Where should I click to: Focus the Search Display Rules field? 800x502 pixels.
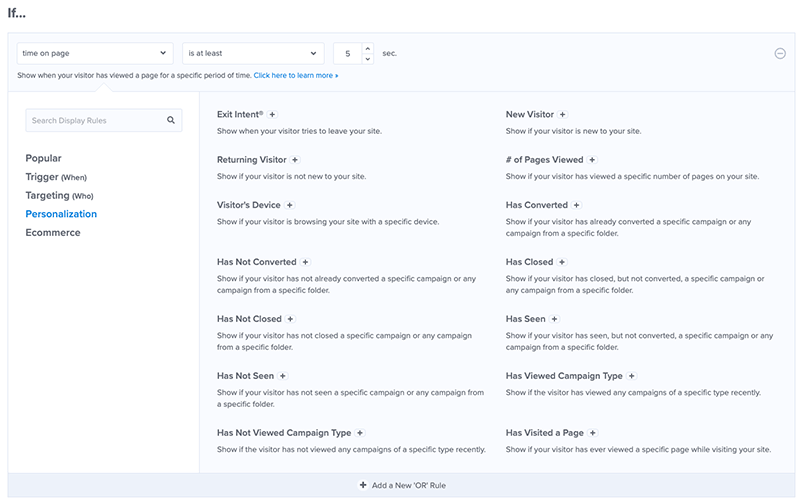[104, 120]
